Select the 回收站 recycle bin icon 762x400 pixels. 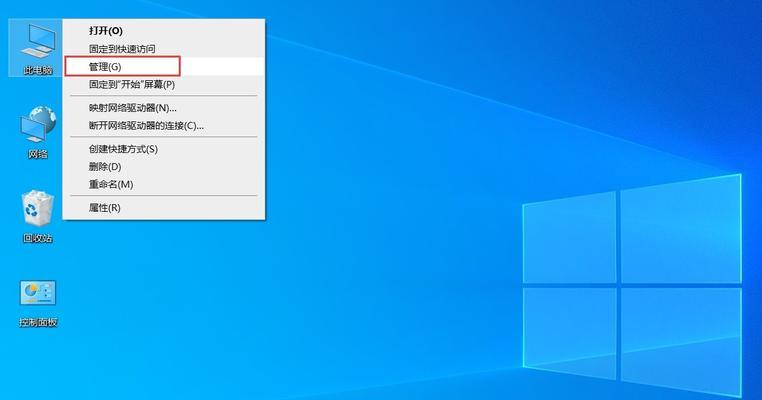[37, 216]
